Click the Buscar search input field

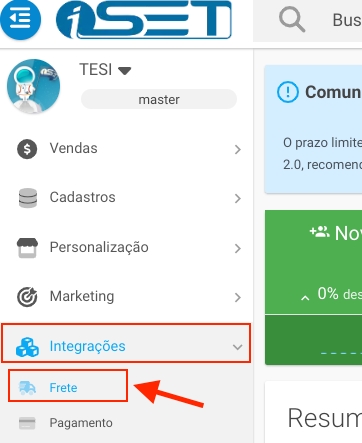347,20
